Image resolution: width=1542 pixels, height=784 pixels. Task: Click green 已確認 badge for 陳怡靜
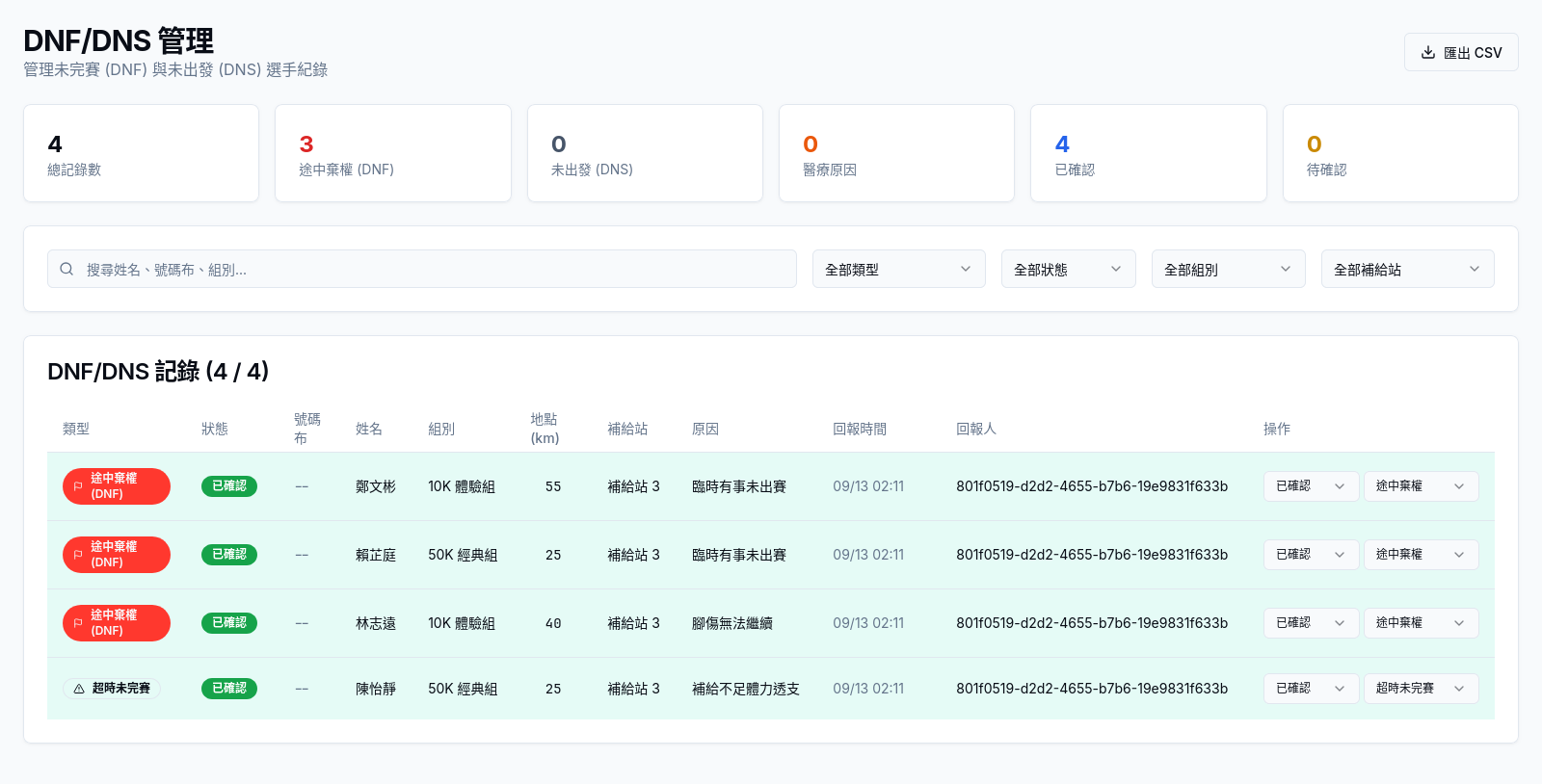(229, 689)
